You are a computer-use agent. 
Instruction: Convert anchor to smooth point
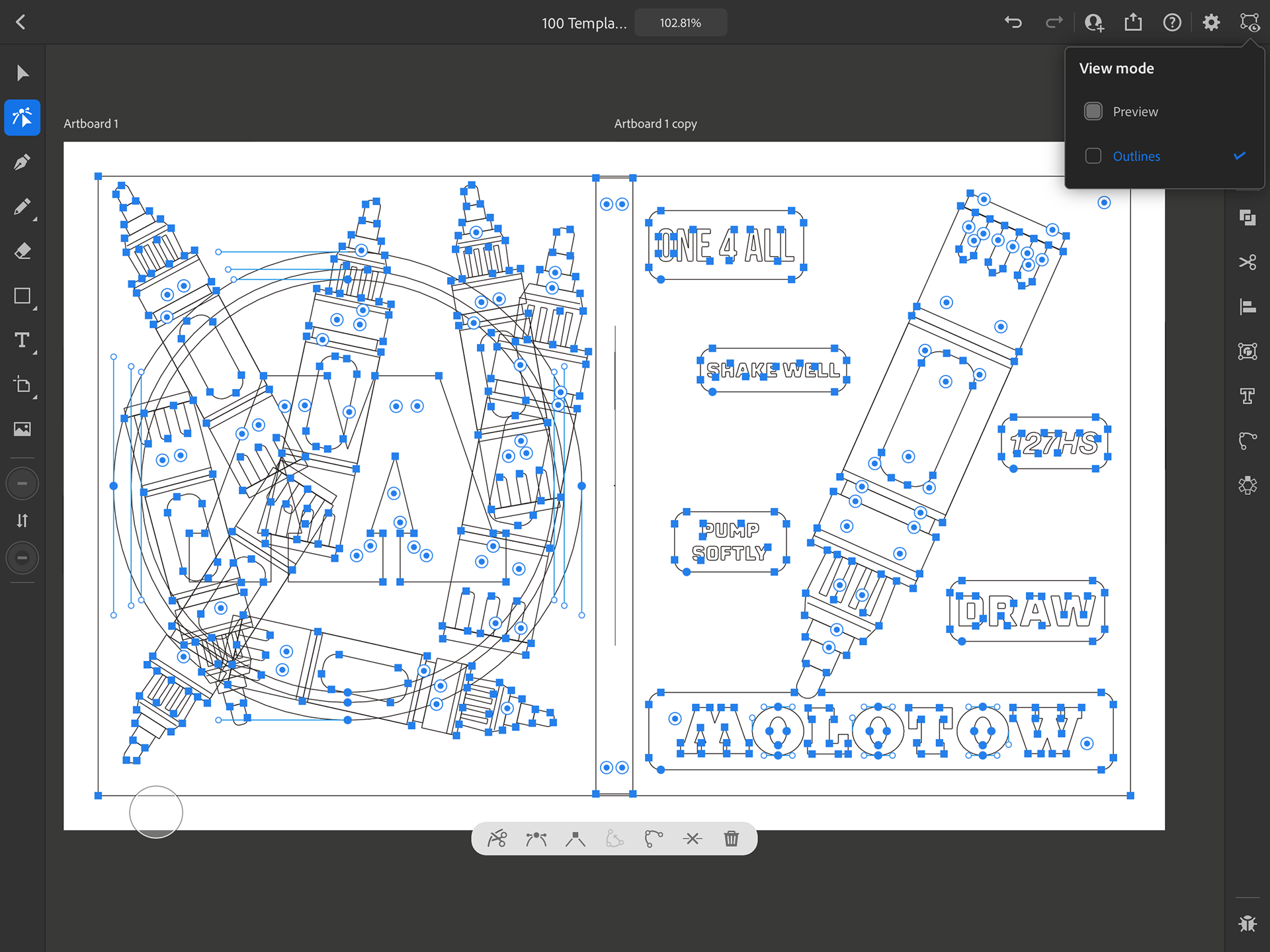point(536,839)
